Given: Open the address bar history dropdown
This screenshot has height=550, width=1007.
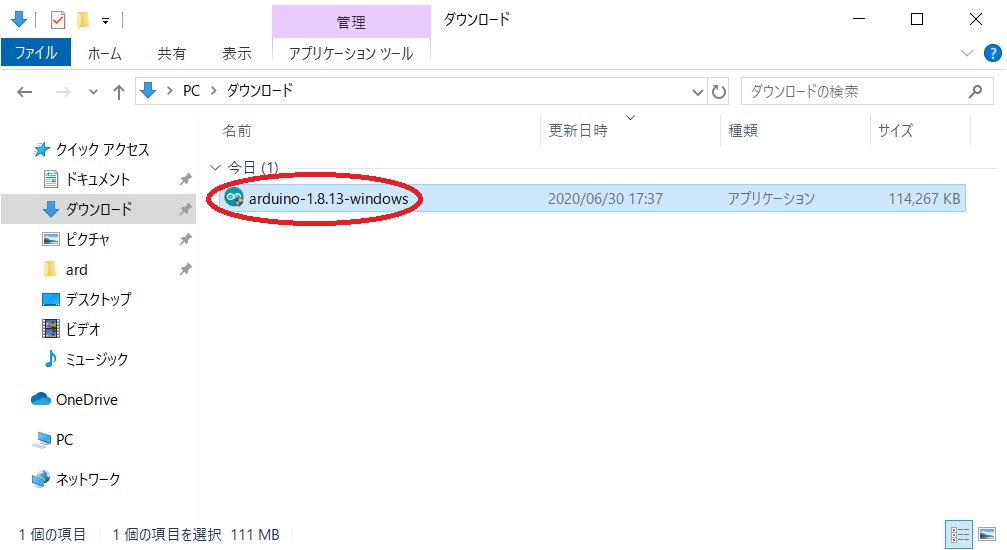Looking at the screenshot, I should tap(698, 92).
